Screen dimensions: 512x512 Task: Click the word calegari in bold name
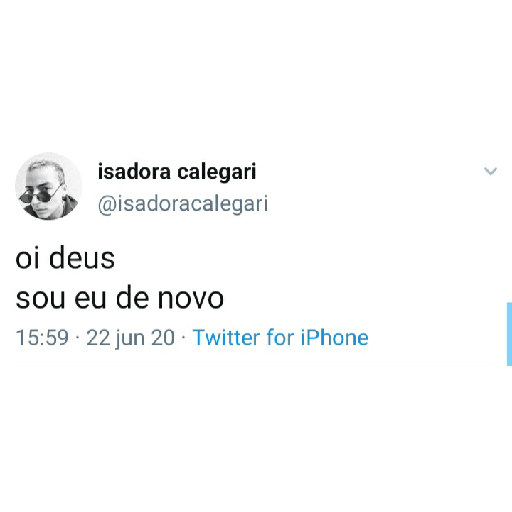[217, 173]
